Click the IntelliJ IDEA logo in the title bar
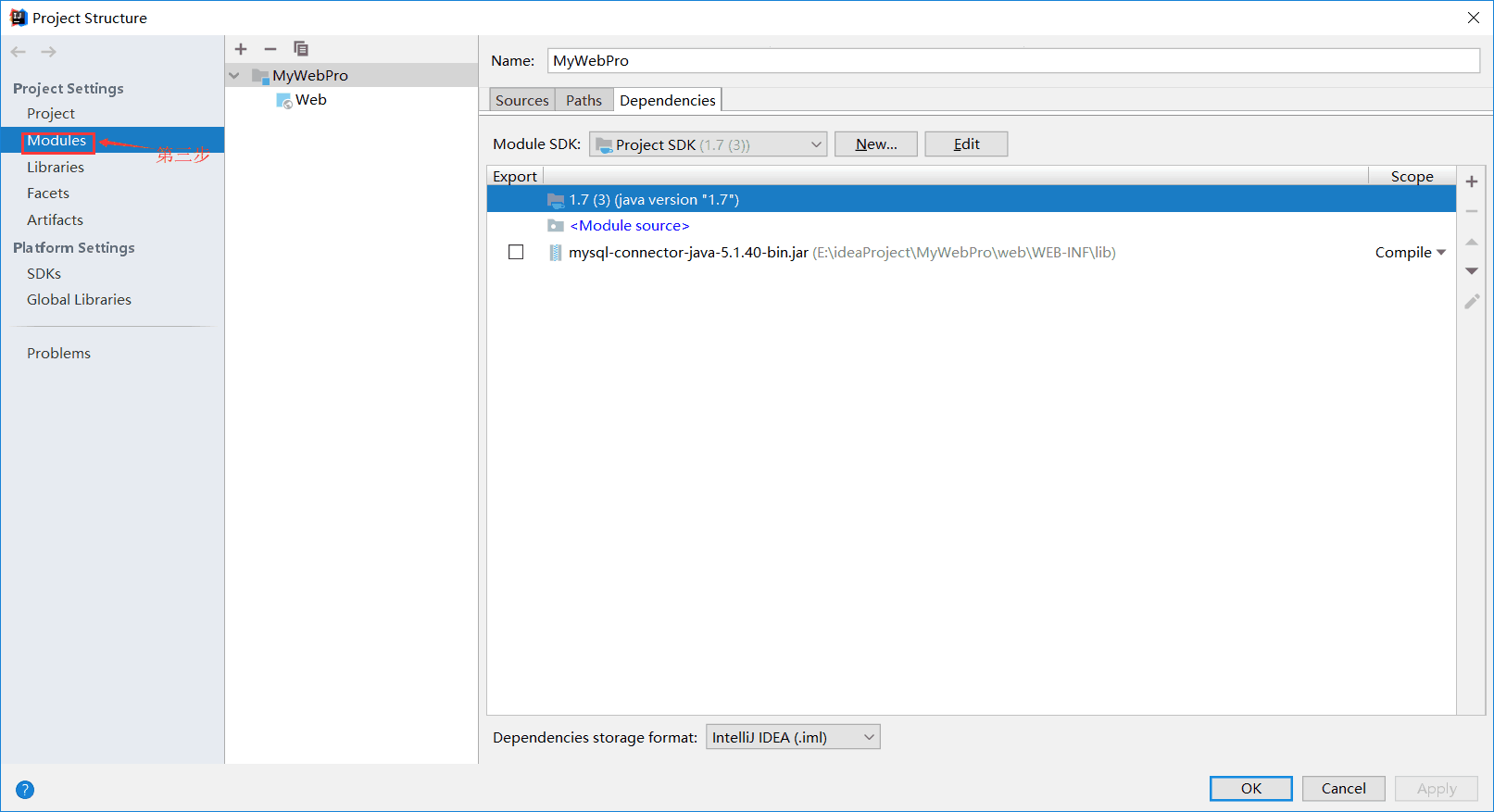Screen dimensions: 1494x812 (x=18, y=18)
